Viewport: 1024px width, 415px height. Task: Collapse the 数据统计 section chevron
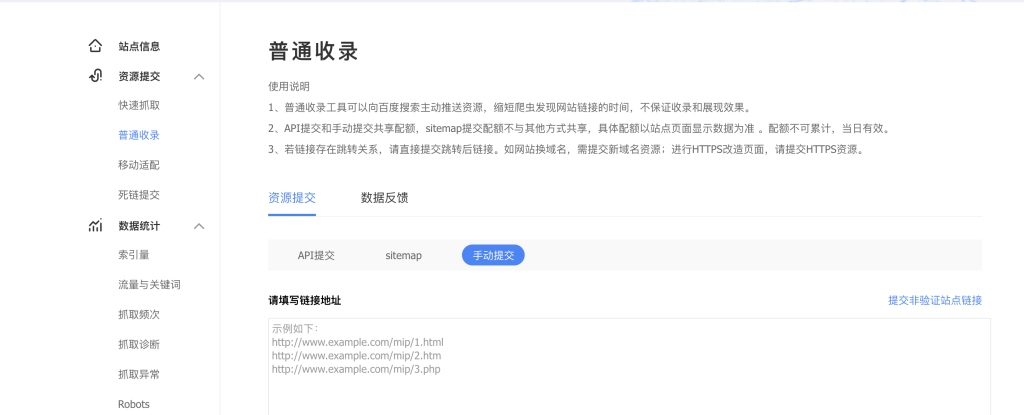200,226
